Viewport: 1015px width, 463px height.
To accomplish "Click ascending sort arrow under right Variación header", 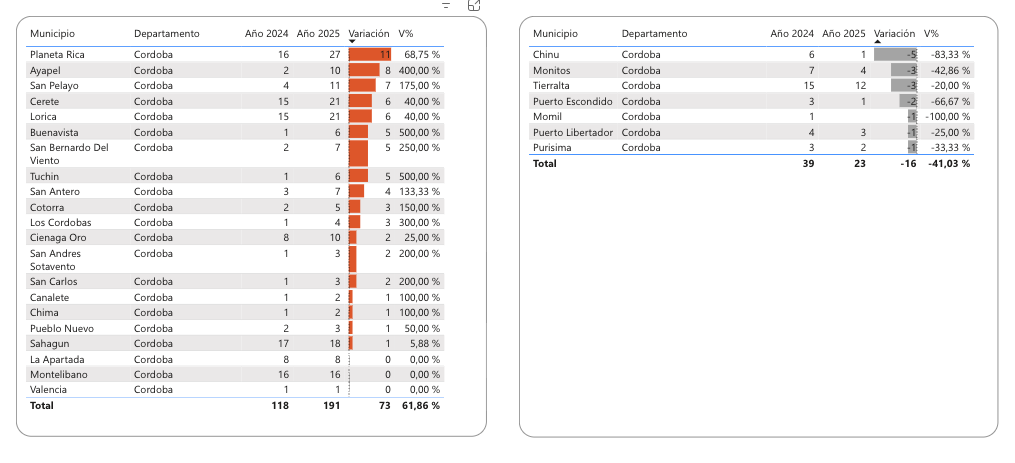I will [878, 43].
